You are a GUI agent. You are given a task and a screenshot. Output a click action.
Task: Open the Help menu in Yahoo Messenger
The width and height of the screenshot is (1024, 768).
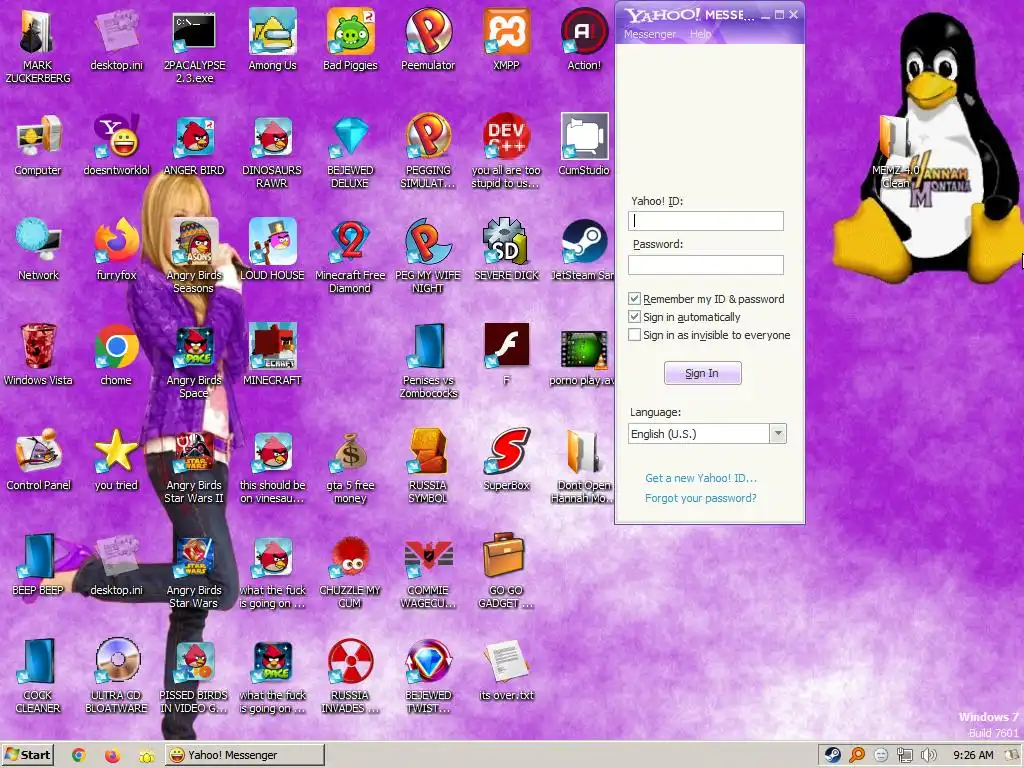click(x=700, y=34)
